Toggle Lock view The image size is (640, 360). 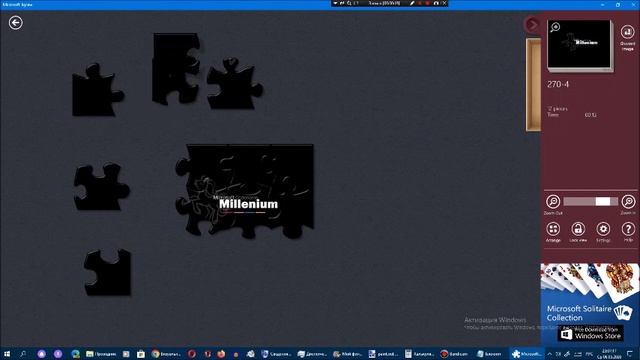click(x=578, y=229)
